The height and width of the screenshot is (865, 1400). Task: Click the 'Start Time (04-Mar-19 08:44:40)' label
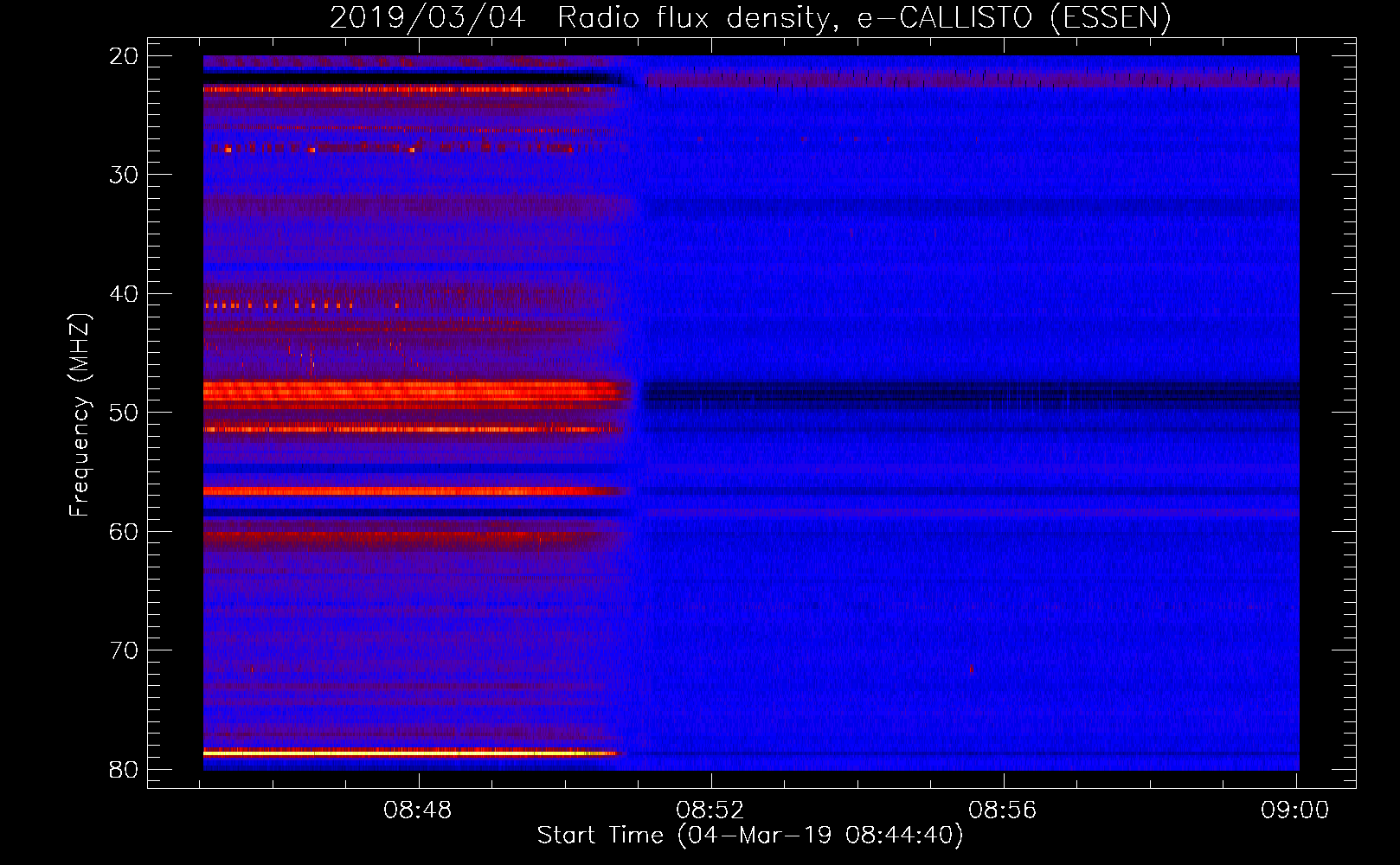[750, 836]
